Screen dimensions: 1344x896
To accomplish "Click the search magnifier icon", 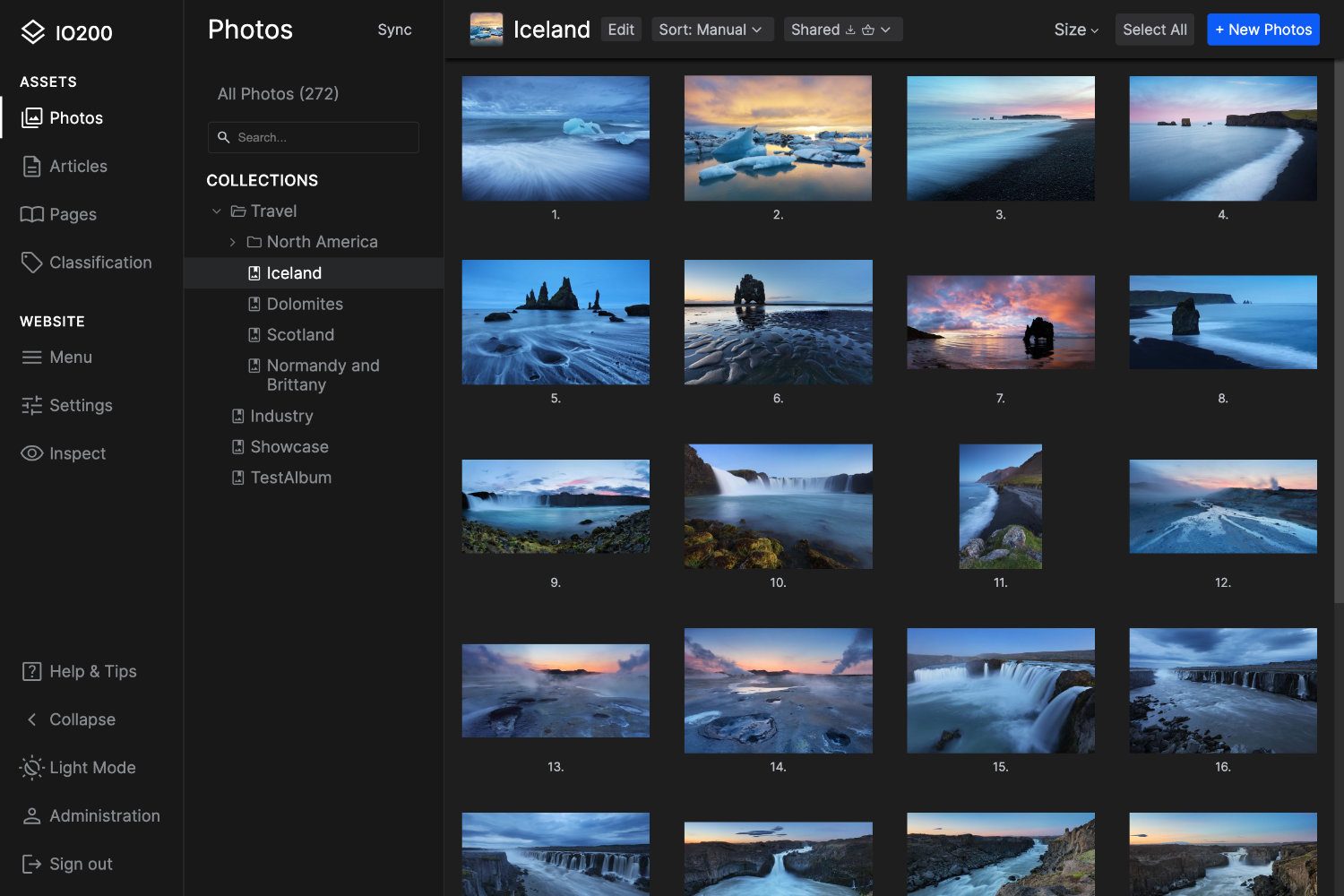I will 224,137.
